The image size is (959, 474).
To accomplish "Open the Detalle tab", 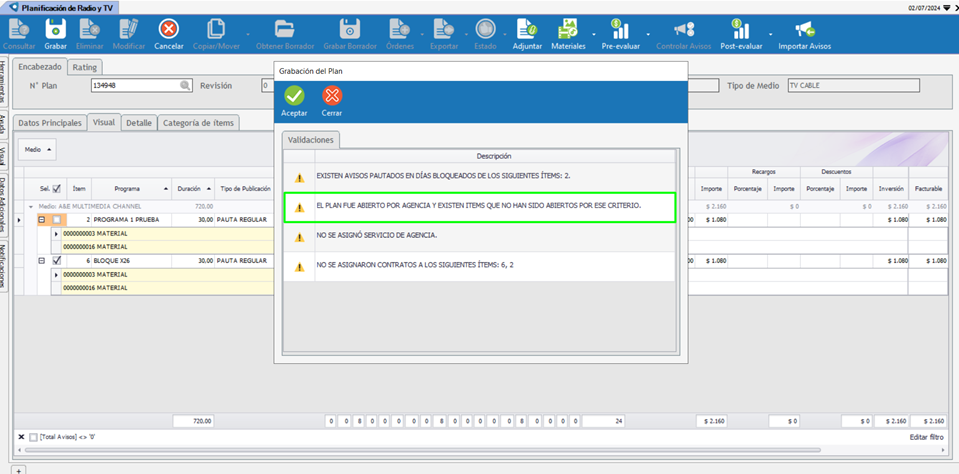I will [x=139, y=123].
